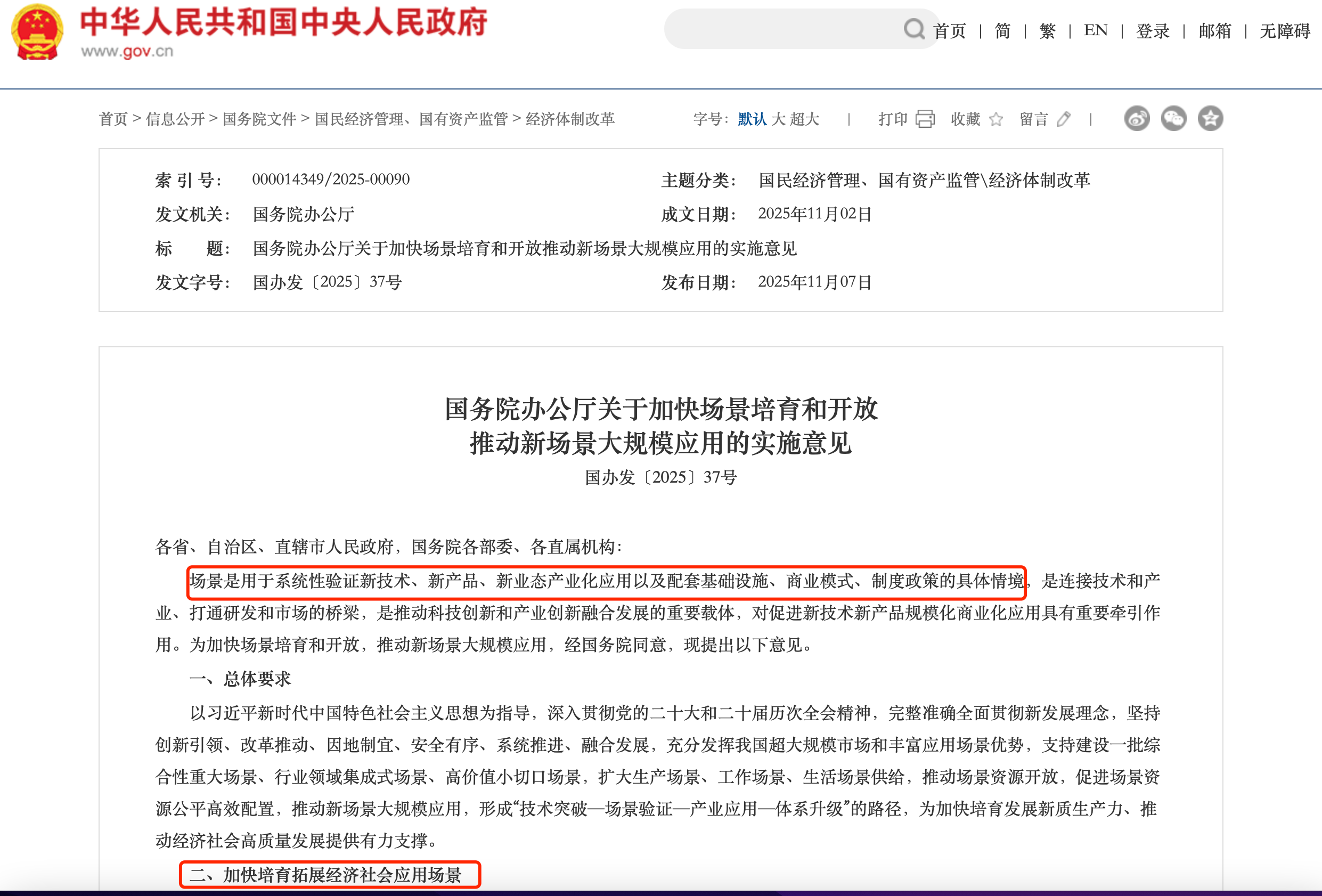
Task: Click the favorite star icon
Action: click(x=996, y=119)
